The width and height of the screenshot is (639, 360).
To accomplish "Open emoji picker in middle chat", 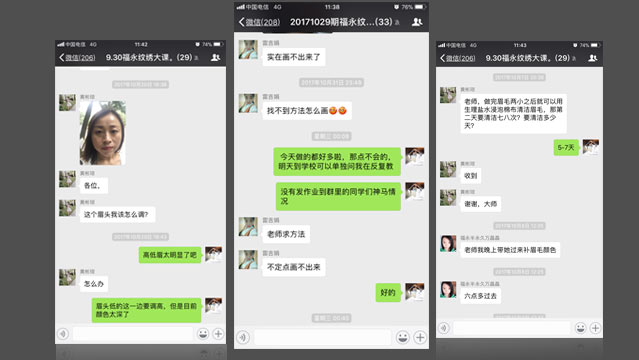I will [x=403, y=337].
